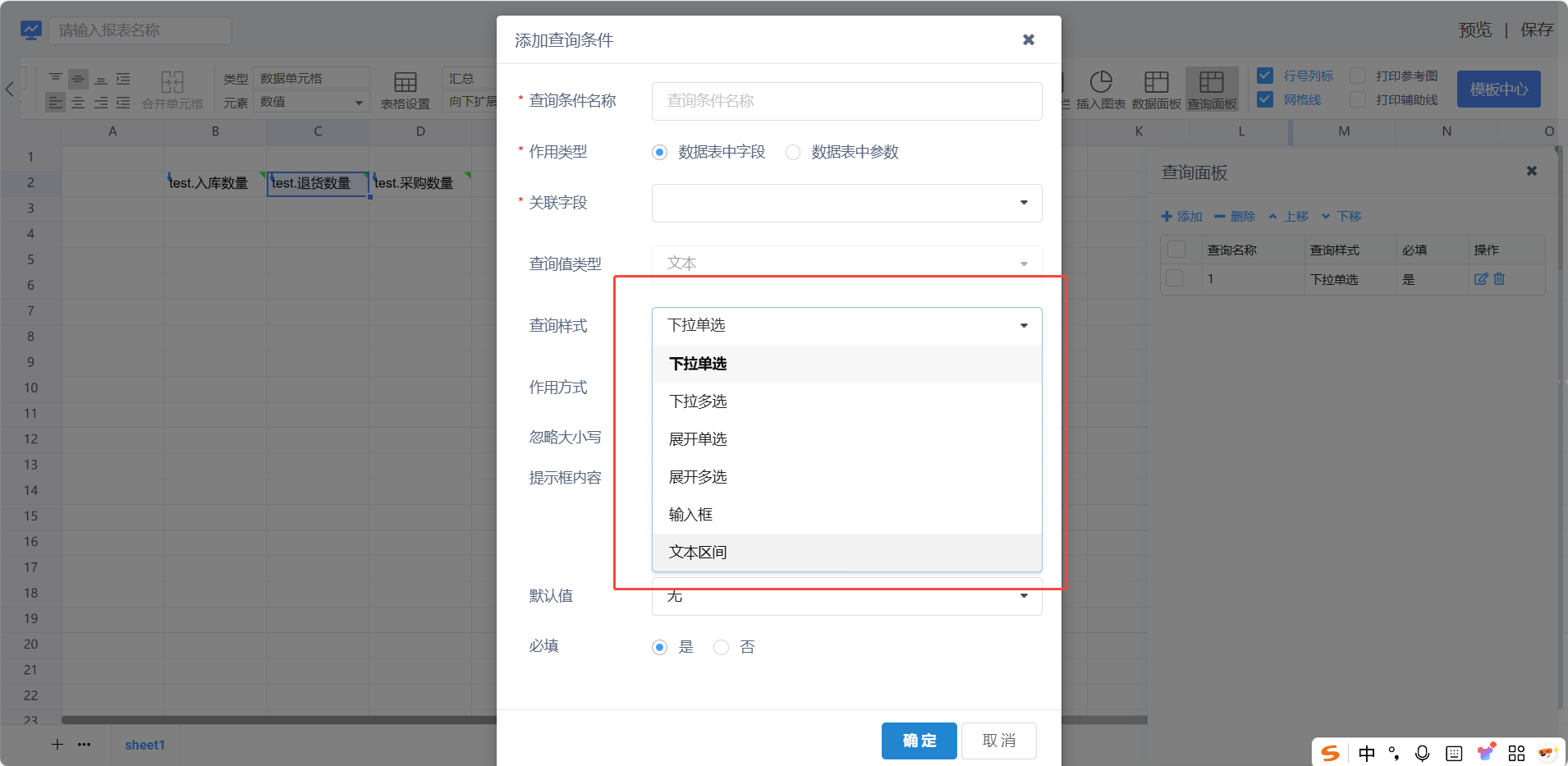Click the trash delete icon in query row
Screen dimensions: 1568x766
click(1499, 279)
